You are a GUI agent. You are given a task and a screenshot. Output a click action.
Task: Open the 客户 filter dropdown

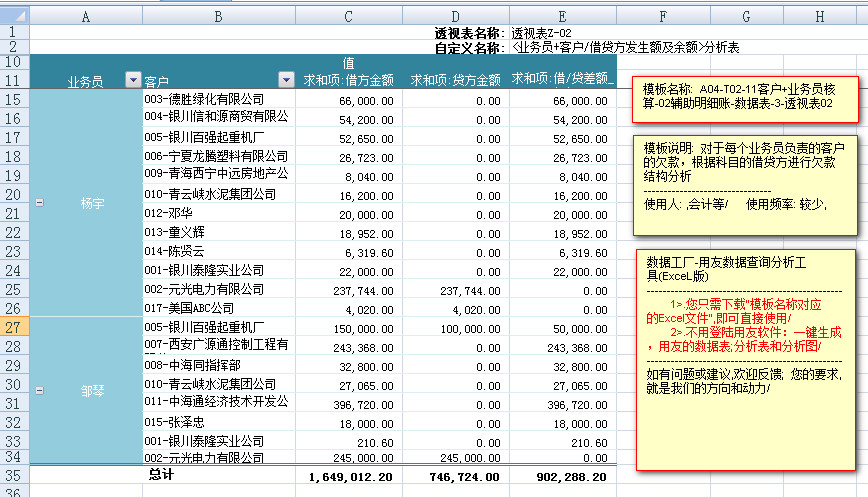pyautogui.click(x=286, y=81)
